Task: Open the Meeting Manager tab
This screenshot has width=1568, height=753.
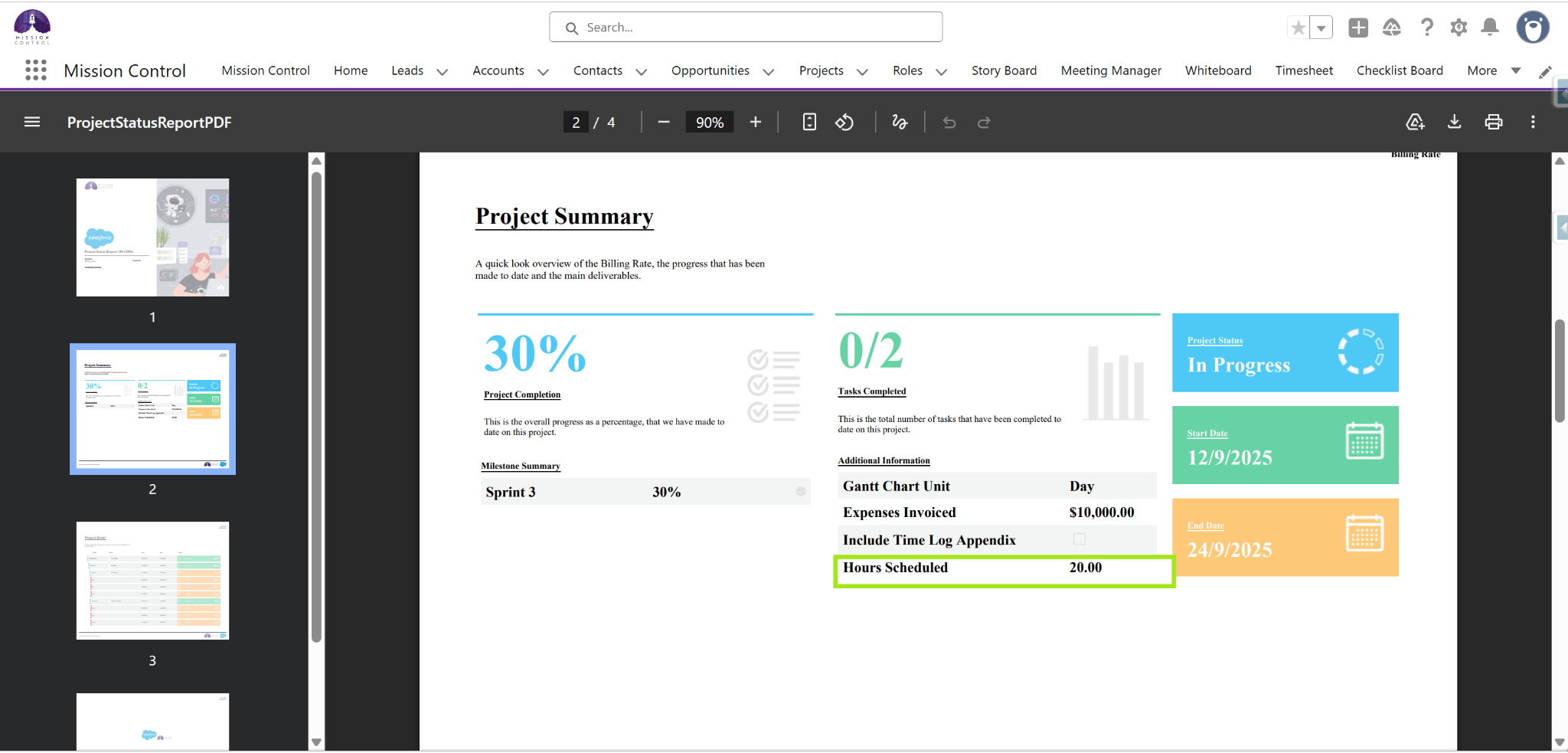Action: 1111,70
